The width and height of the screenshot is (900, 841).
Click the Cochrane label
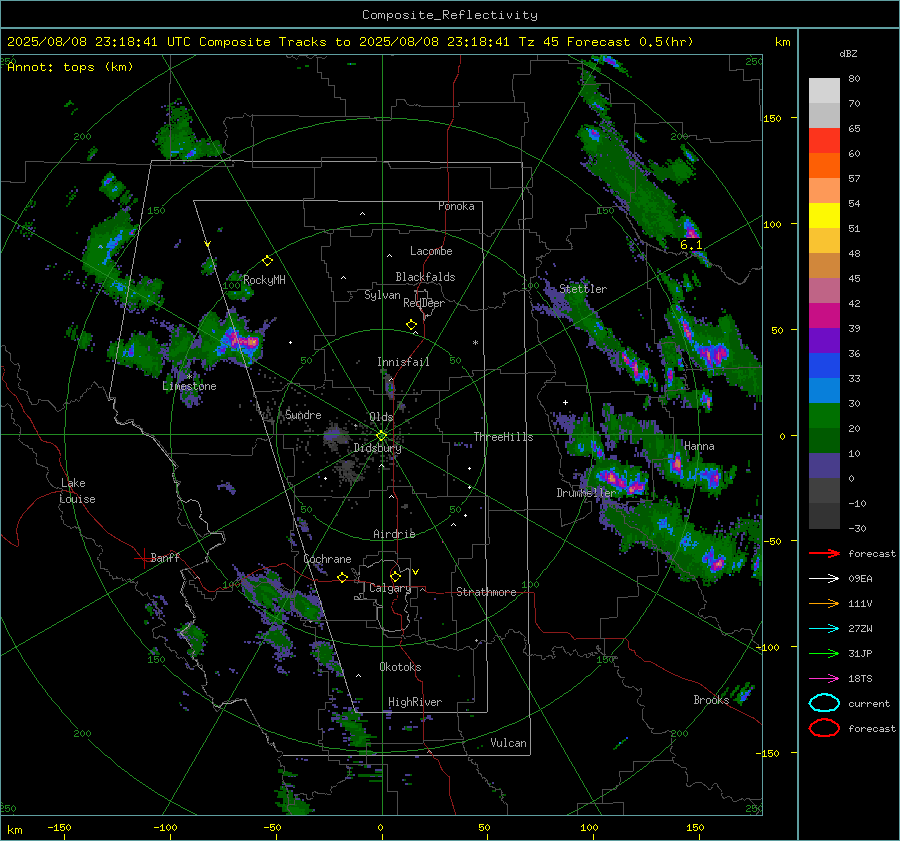tap(327, 559)
